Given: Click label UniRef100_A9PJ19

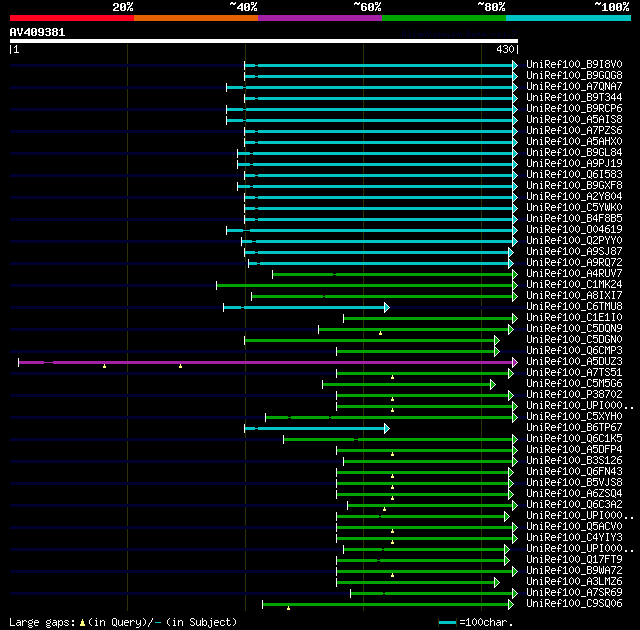Looking at the screenshot, I should coord(574,164).
